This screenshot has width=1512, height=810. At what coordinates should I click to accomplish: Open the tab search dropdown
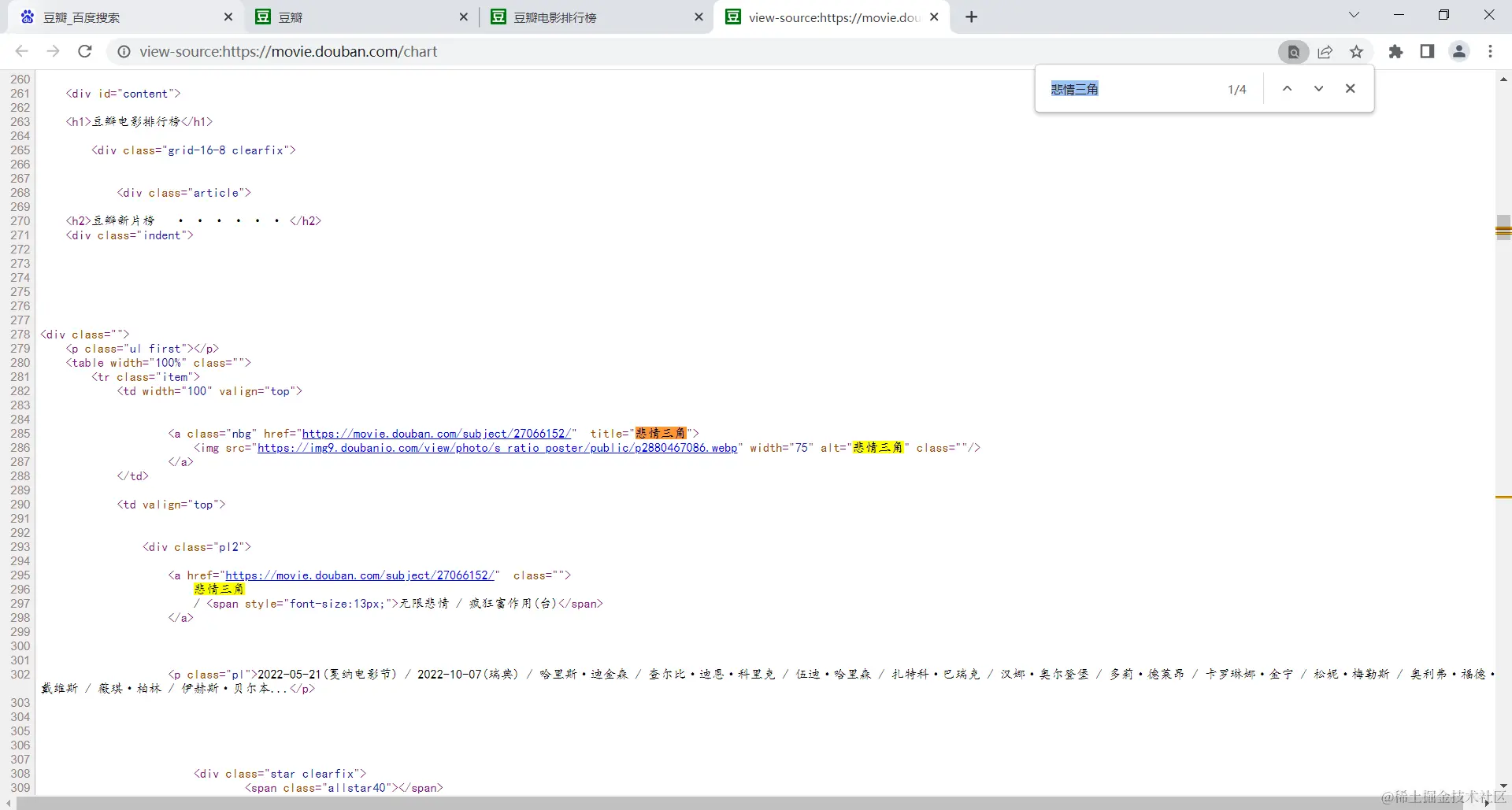point(1354,16)
